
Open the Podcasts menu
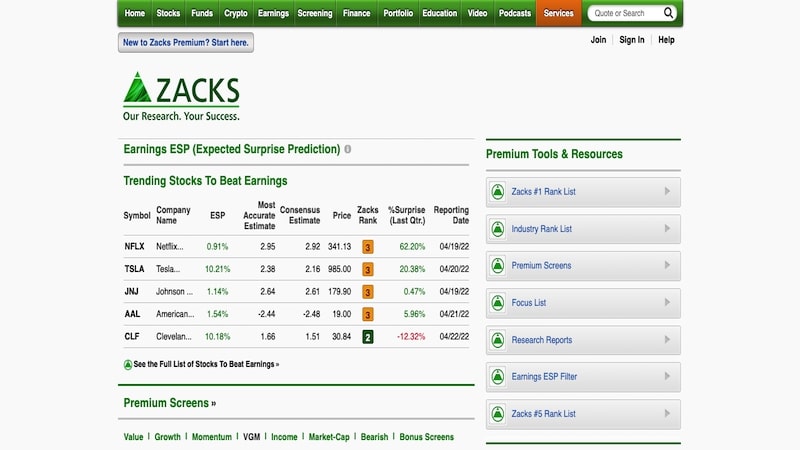[515, 13]
